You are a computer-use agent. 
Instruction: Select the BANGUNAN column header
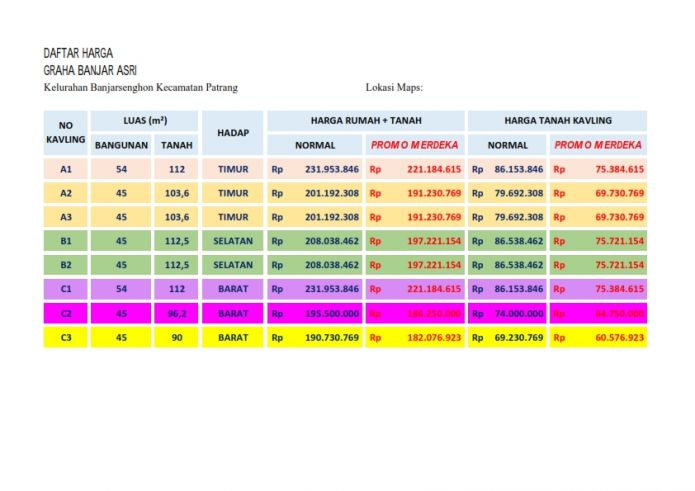pyautogui.click(x=121, y=145)
